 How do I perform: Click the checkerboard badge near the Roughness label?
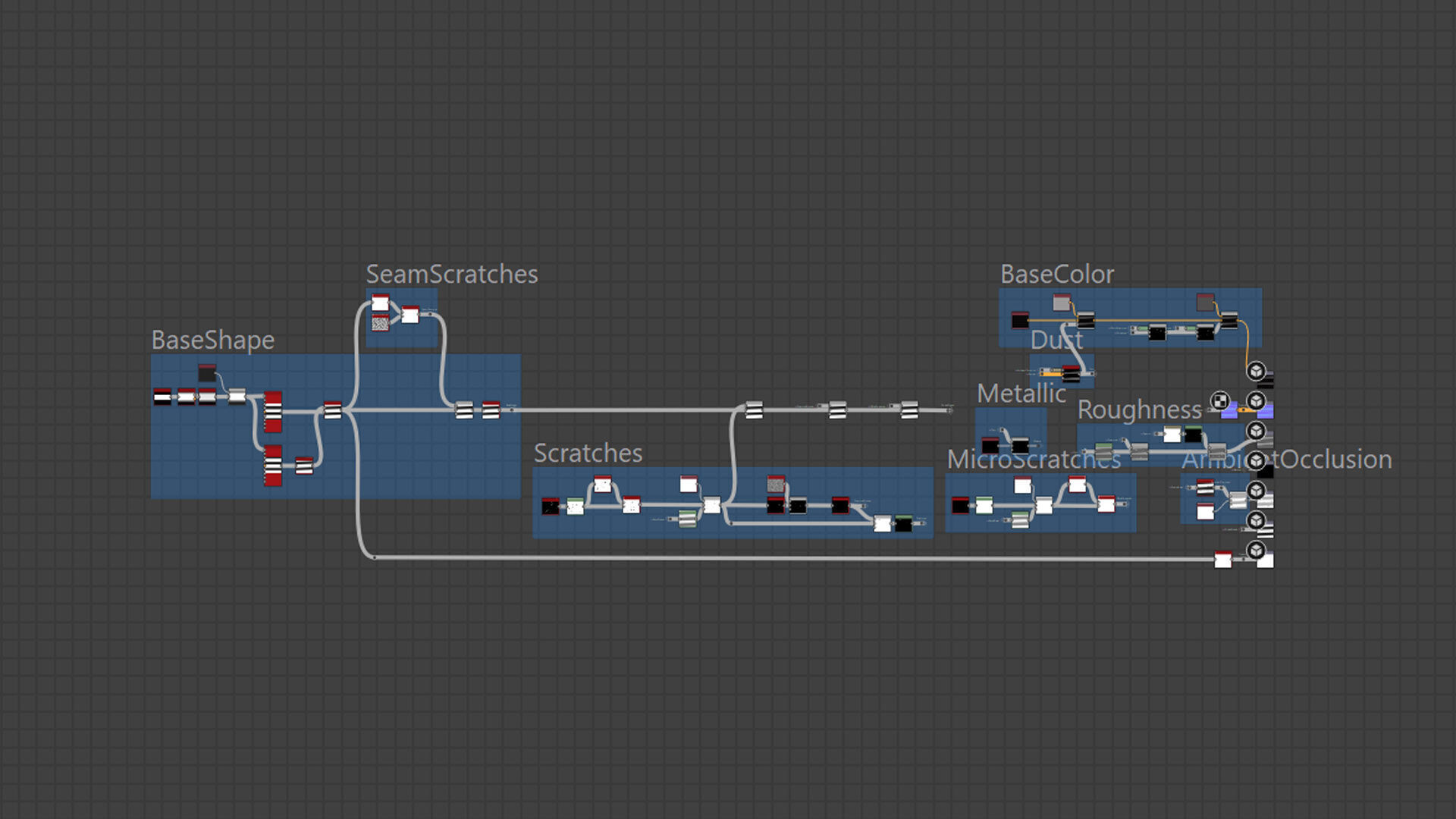pos(1219,401)
